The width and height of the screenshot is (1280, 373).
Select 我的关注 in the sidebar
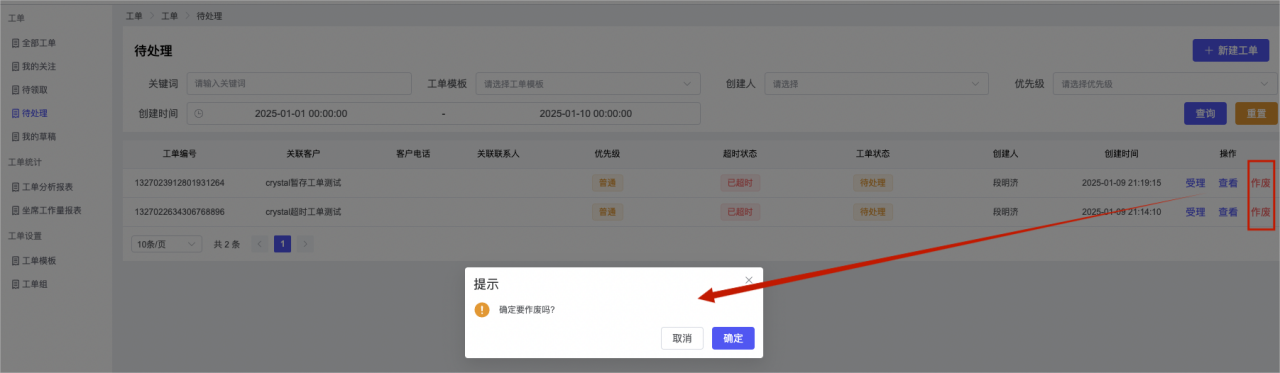click(x=39, y=66)
